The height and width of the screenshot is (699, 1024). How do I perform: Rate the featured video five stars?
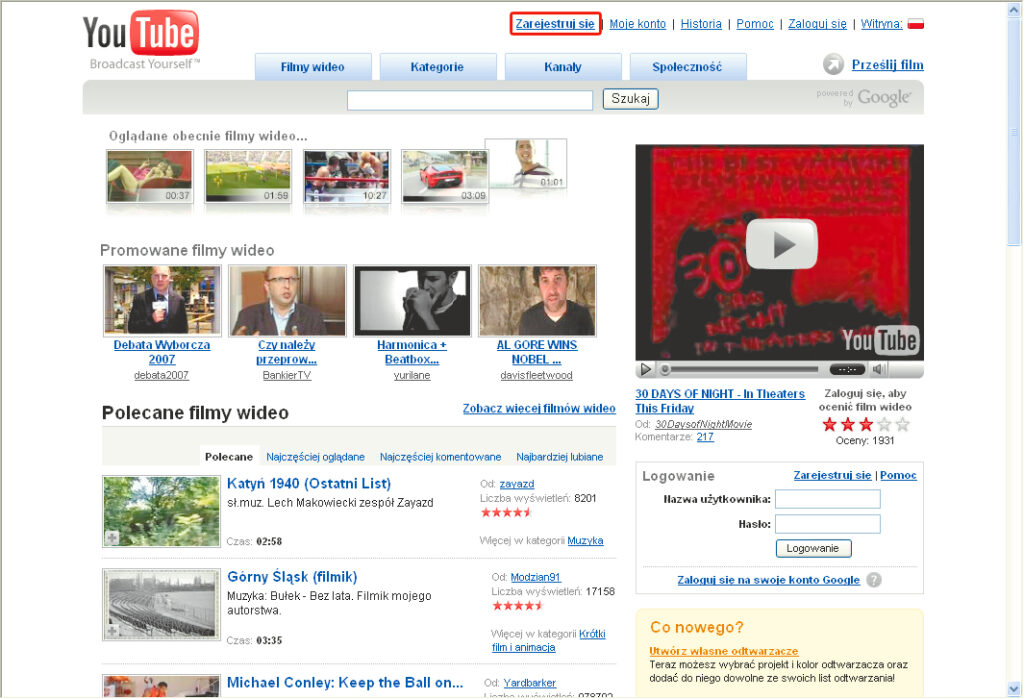903,425
